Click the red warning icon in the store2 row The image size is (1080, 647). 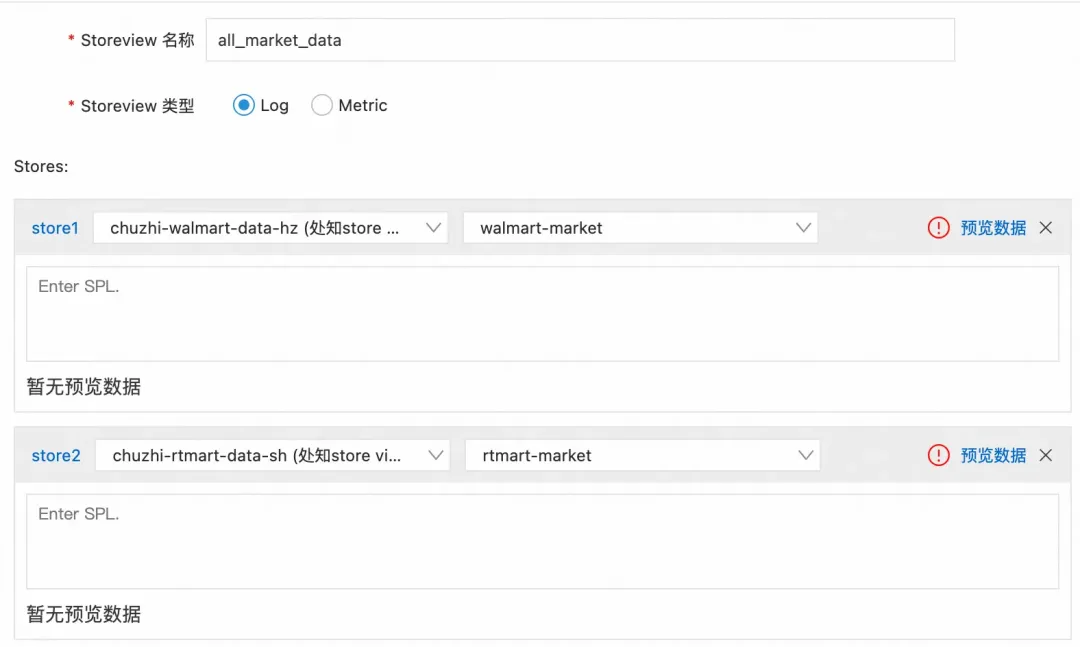pyautogui.click(x=938, y=455)
